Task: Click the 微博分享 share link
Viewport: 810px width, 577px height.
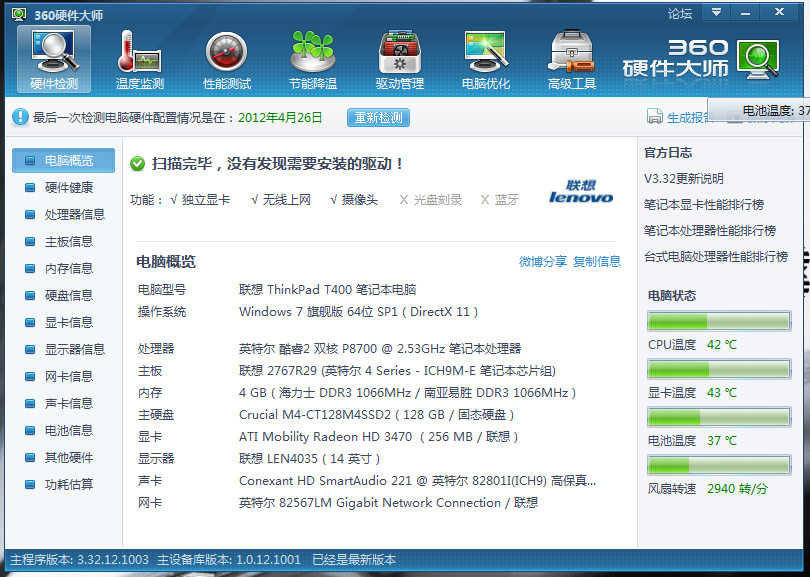Action: [543, 262]
